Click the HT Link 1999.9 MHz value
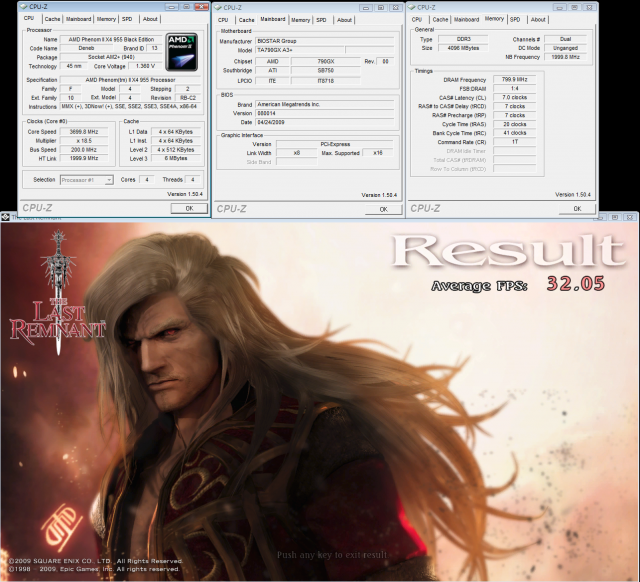 [84, 158]
